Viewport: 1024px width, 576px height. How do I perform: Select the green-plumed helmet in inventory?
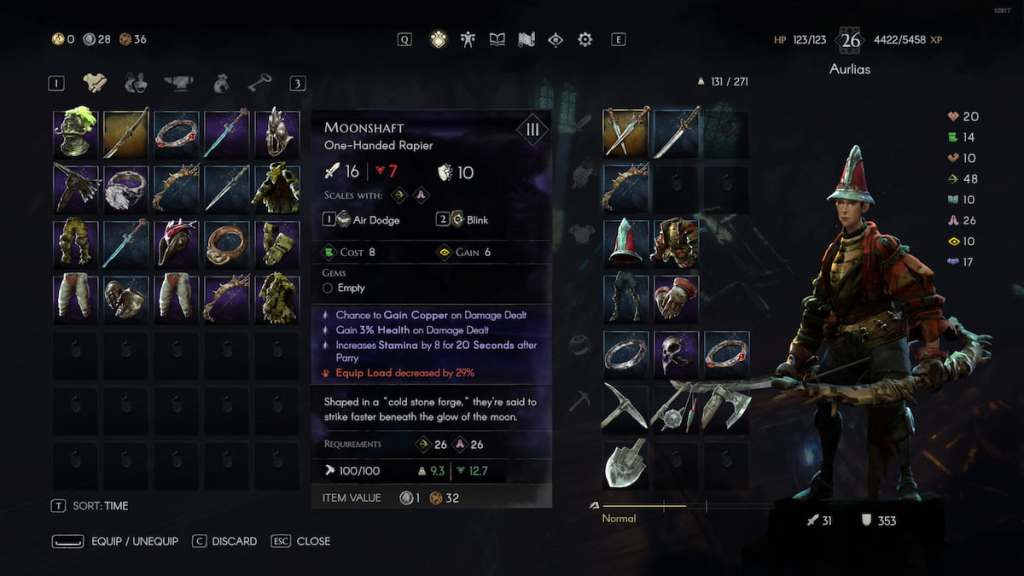pyautogui.click(x=76, y=133)
